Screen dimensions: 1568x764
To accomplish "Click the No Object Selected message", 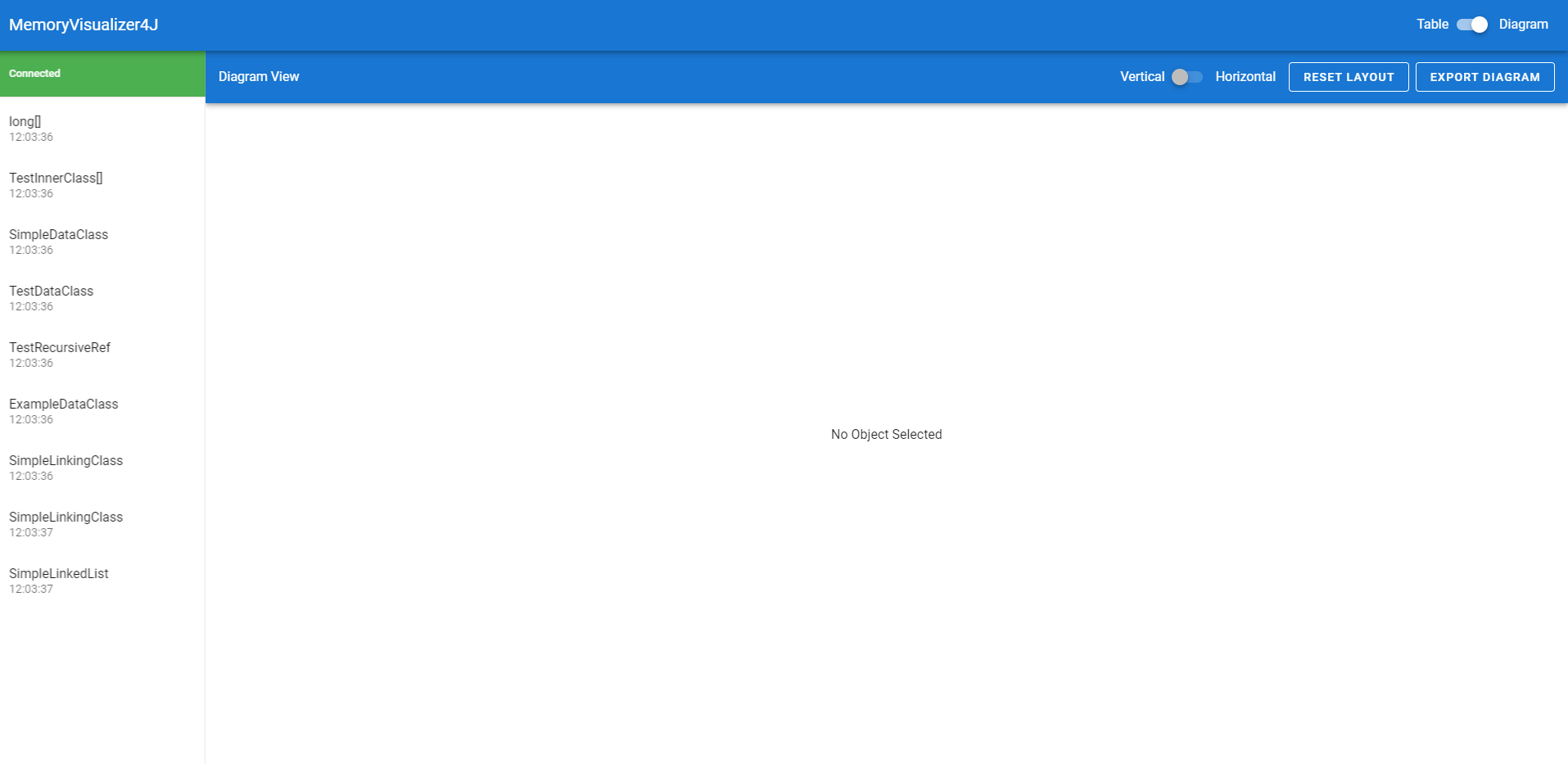I will [886, 434].
